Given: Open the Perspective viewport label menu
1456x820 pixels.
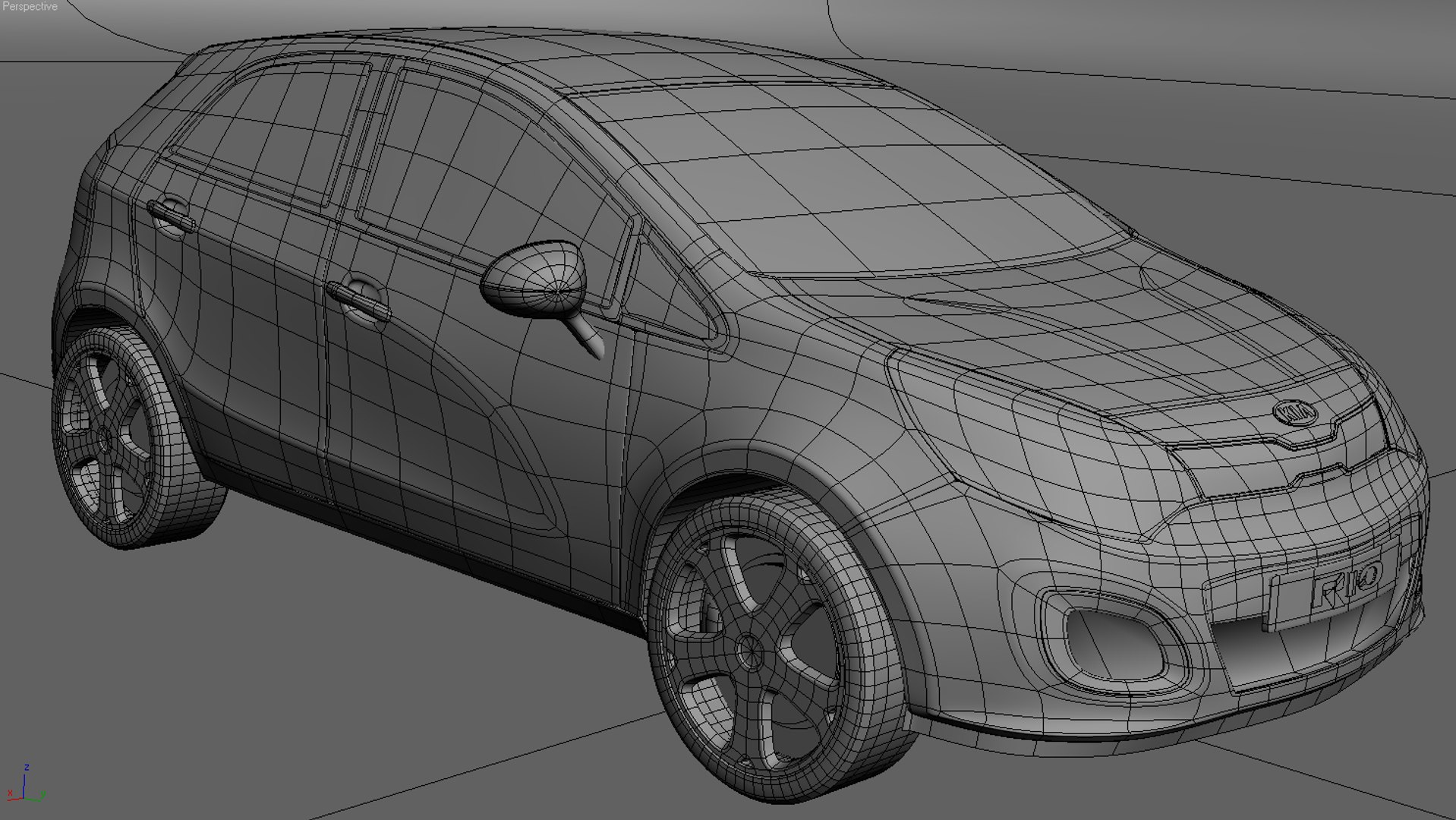Looking at the screenshot, I should click(x=30, y=6).
